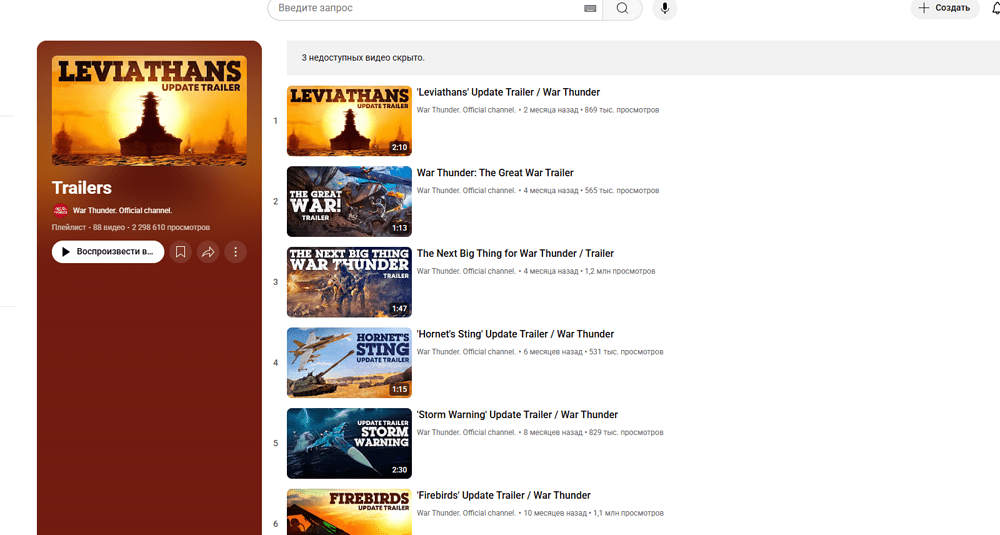The height and width of the screenshot is (535, 1000).
Task: Open 'Storm Warning' Update Trailer title
Action: coord(517,414)
